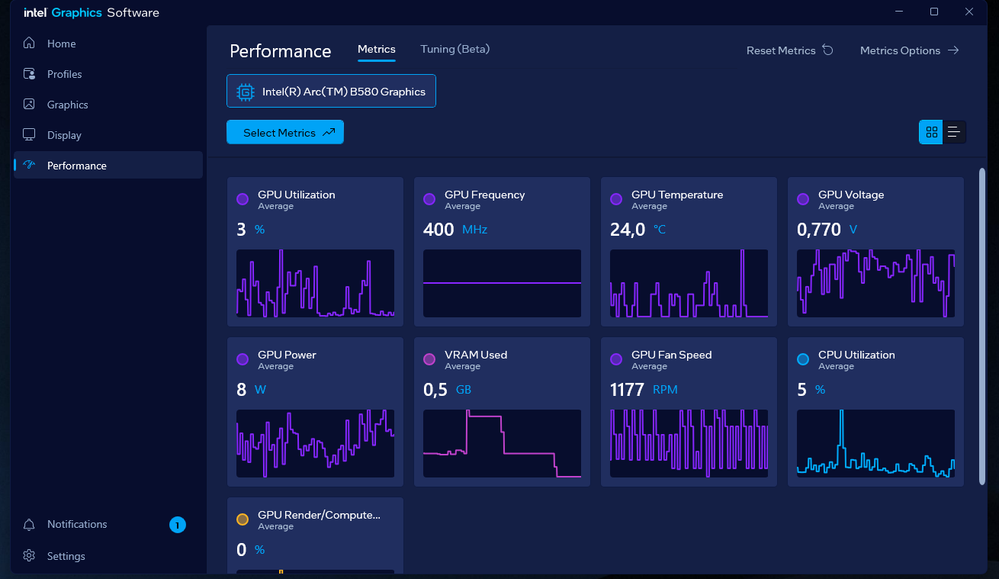Switch to the Tuning (Beta) tab
Screen dimensions: 999x579
[455, 49]
